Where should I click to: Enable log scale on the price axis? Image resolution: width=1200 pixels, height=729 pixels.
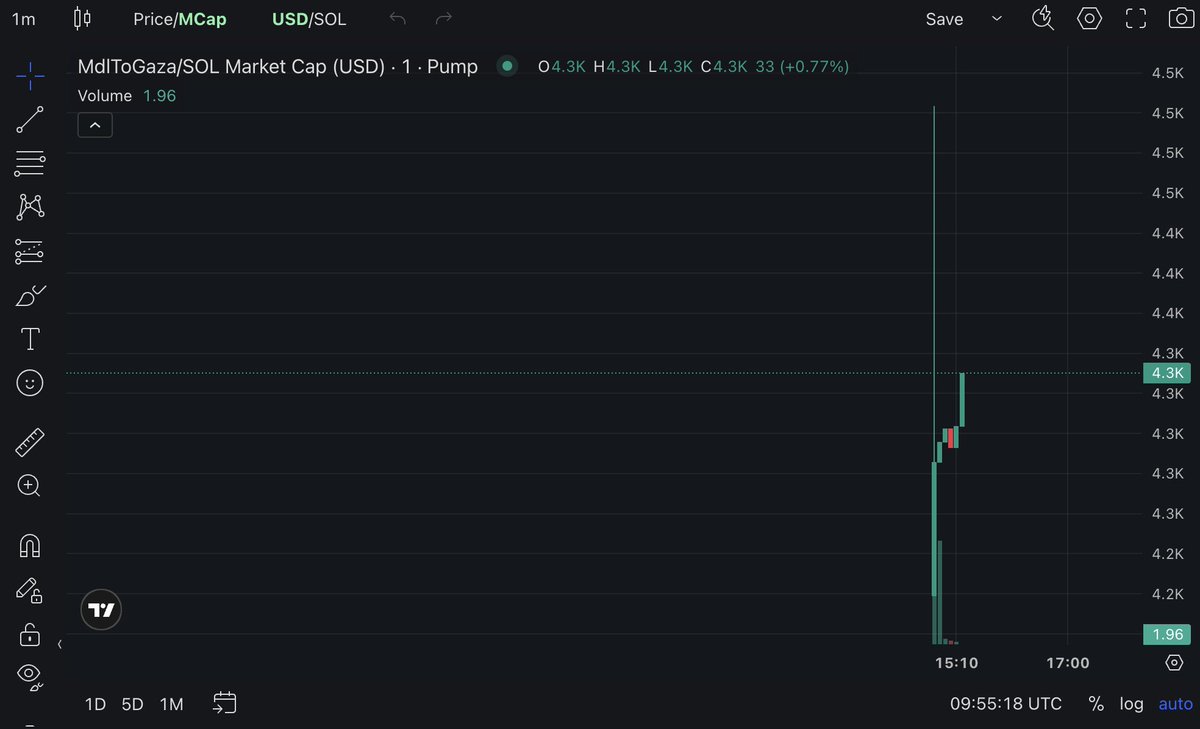tap(1131, 703)
